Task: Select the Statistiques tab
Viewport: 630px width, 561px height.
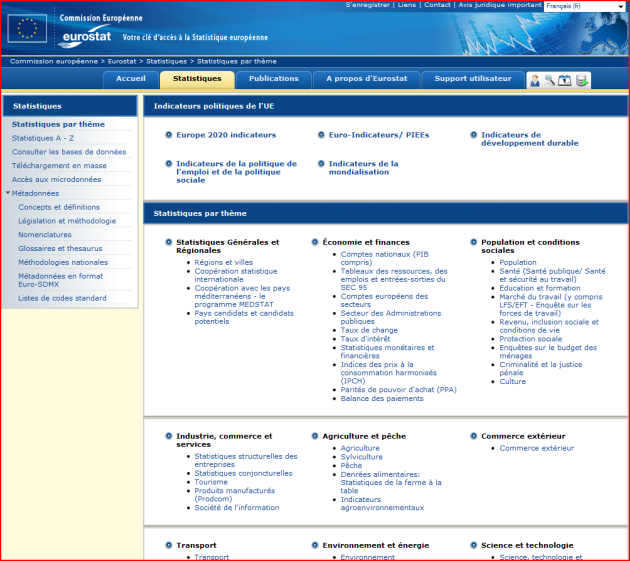Action: [197, 79]
